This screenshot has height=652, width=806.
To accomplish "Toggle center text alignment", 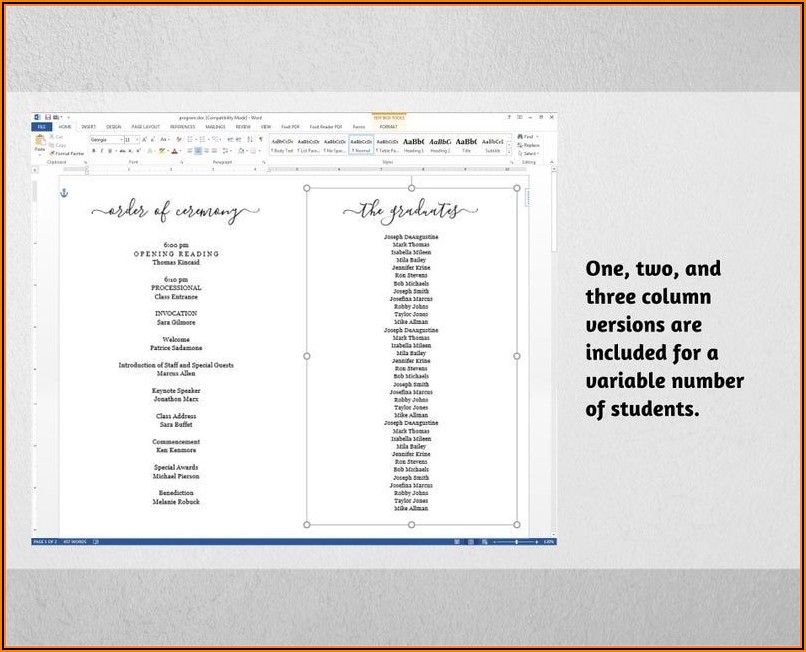I will click(198, 151).
